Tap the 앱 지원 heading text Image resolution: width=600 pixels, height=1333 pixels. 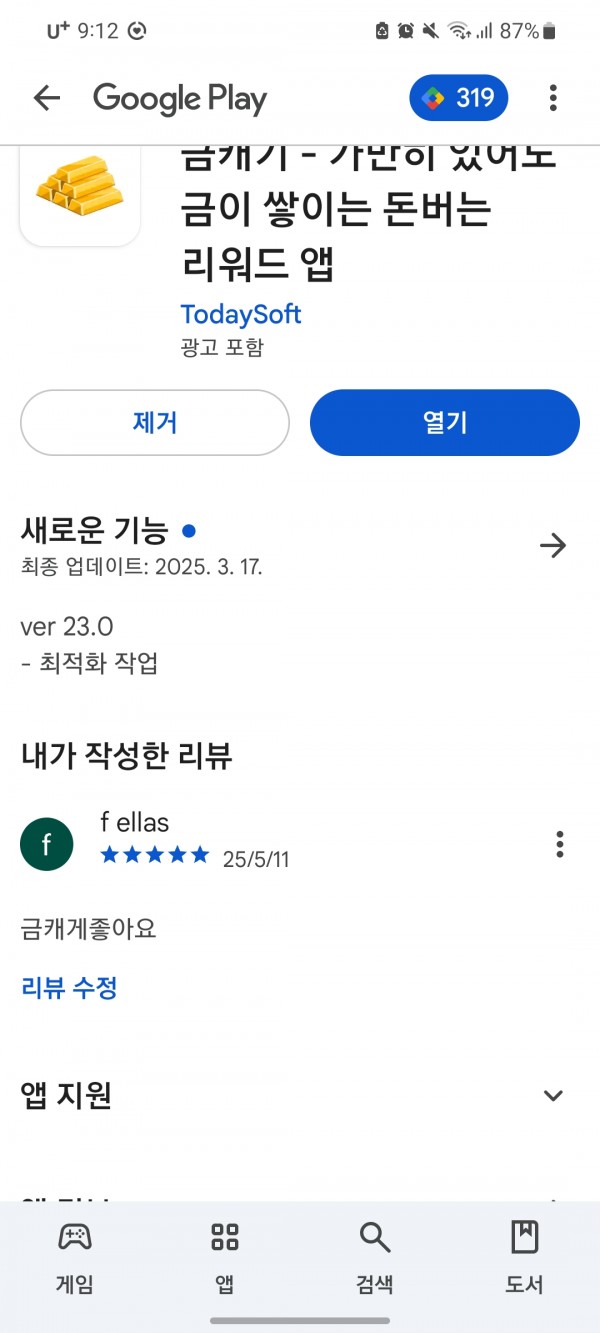click(66, 1096)
